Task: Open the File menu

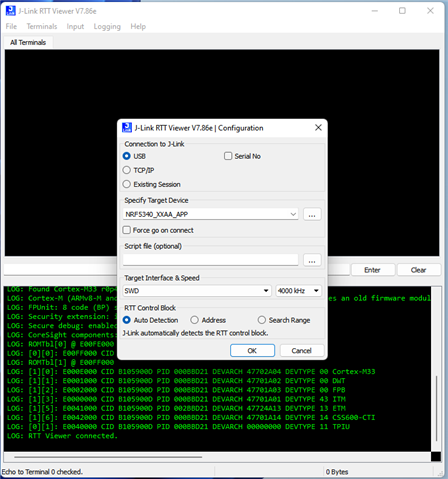Action: point(11,26)
